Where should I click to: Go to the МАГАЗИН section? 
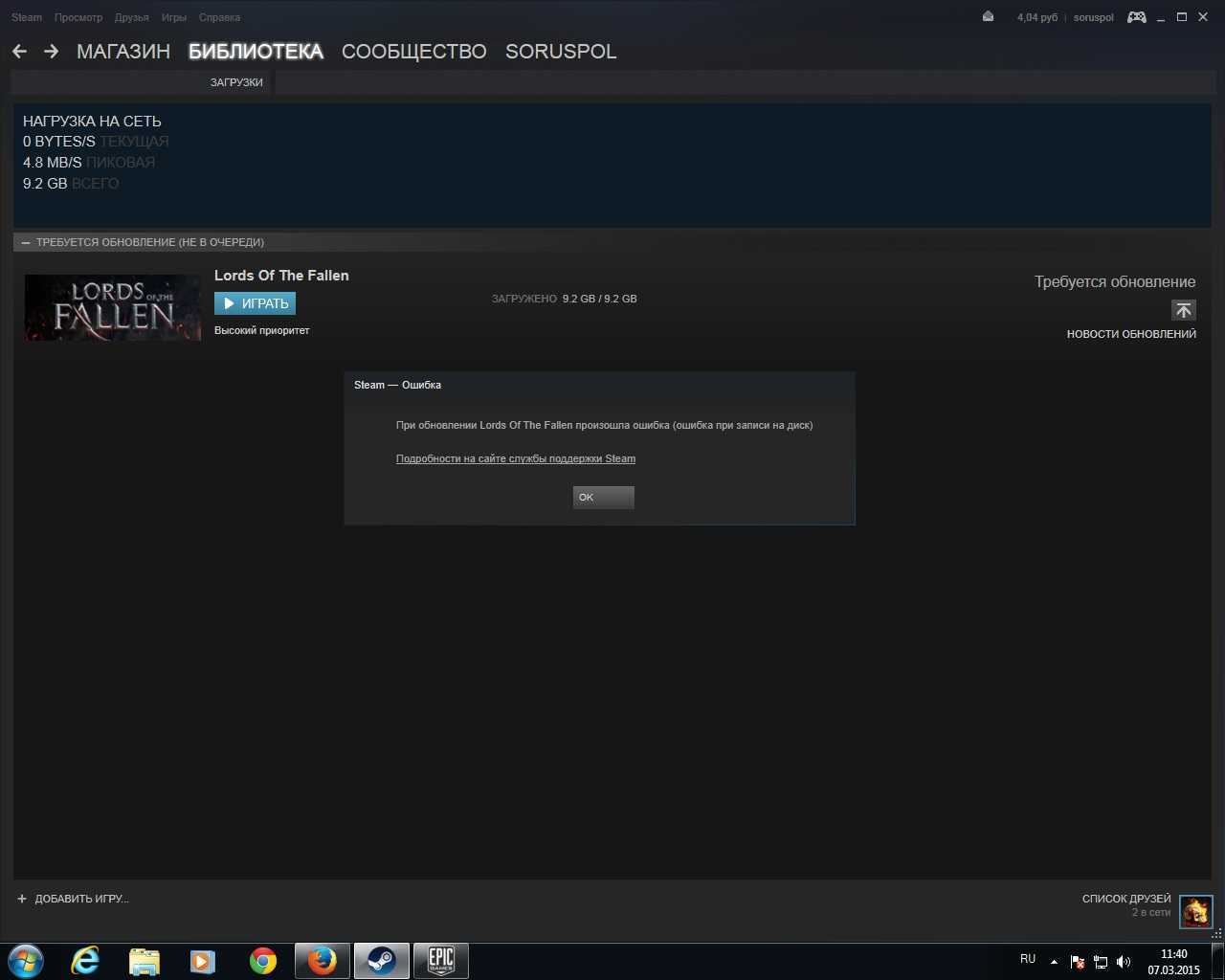(123, 52)
